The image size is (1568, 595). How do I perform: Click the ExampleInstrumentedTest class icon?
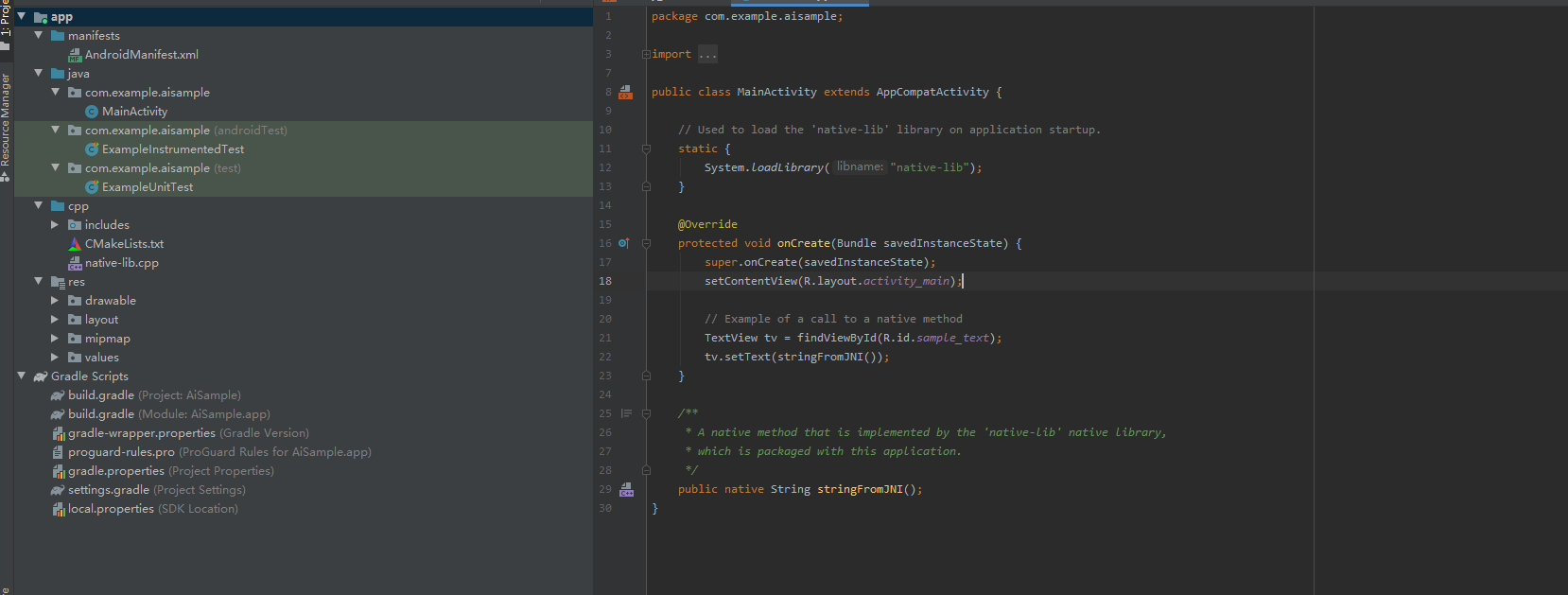(x=92, y=149)
